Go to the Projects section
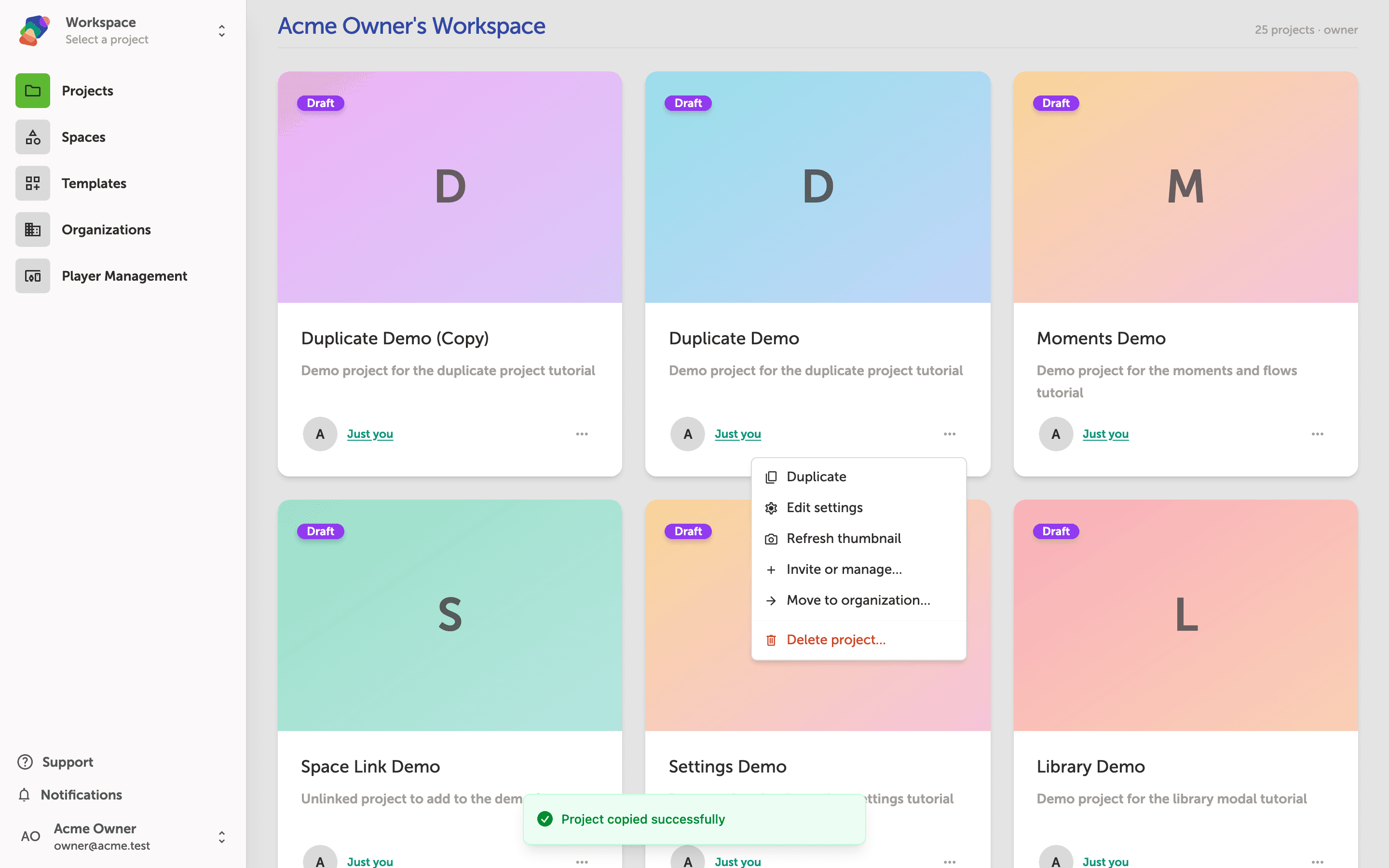This screenshot has height=868, width=1389. click(87, 91)
